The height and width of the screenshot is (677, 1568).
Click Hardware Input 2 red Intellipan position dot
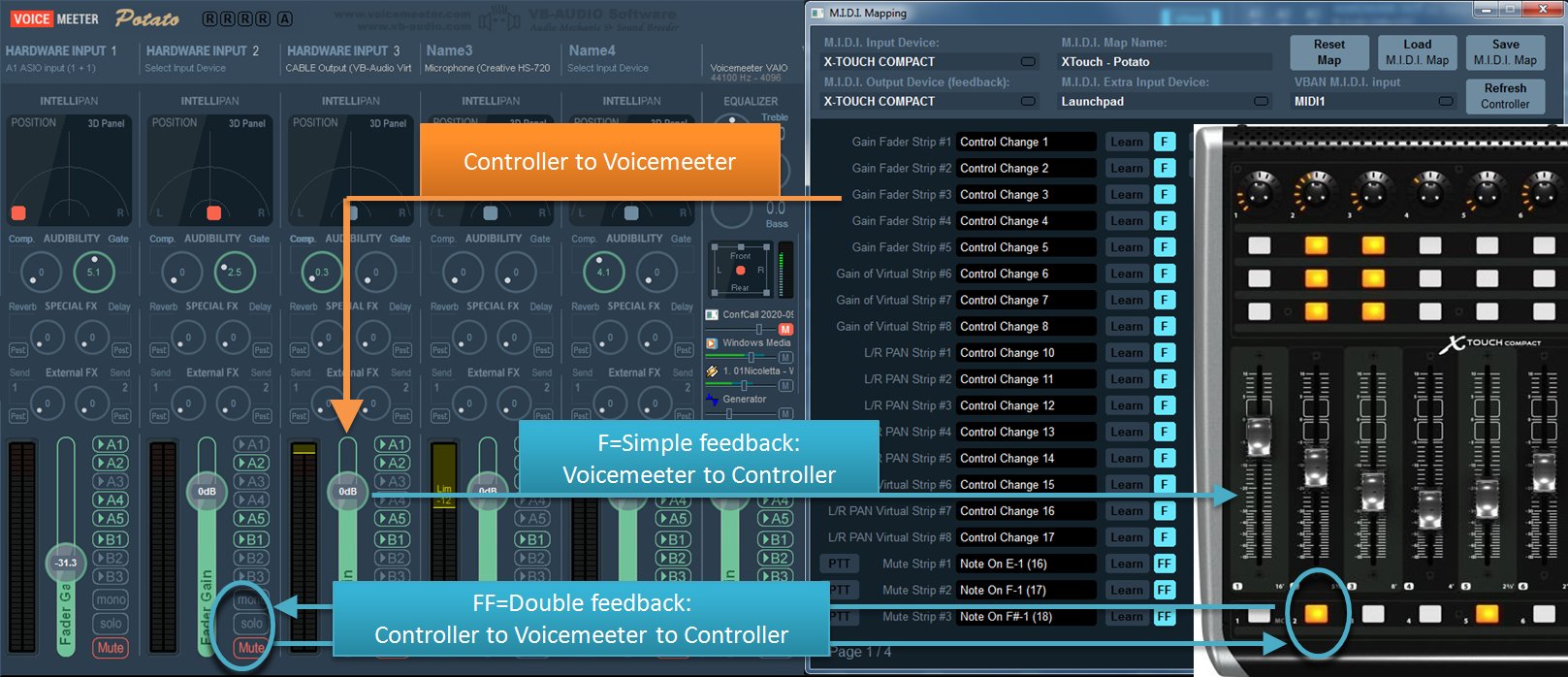pos(213,212)
